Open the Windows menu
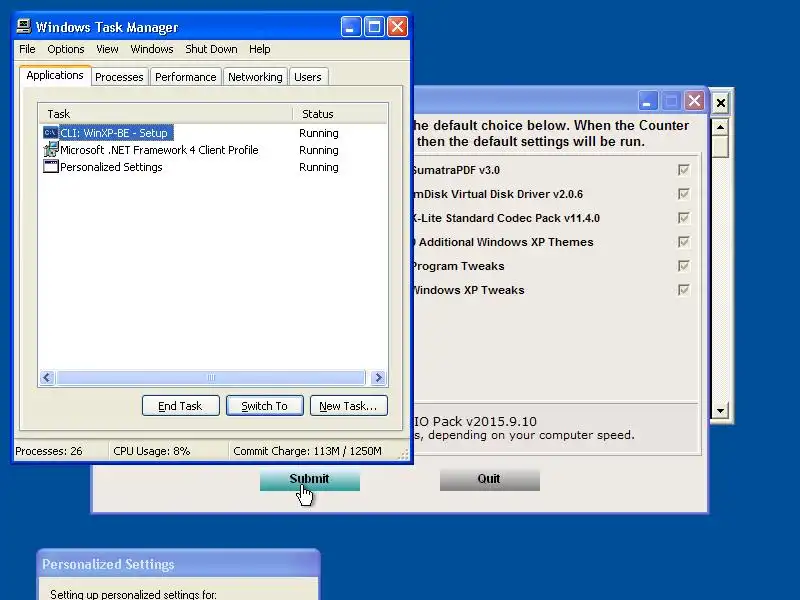 click(x=152, y=49)
